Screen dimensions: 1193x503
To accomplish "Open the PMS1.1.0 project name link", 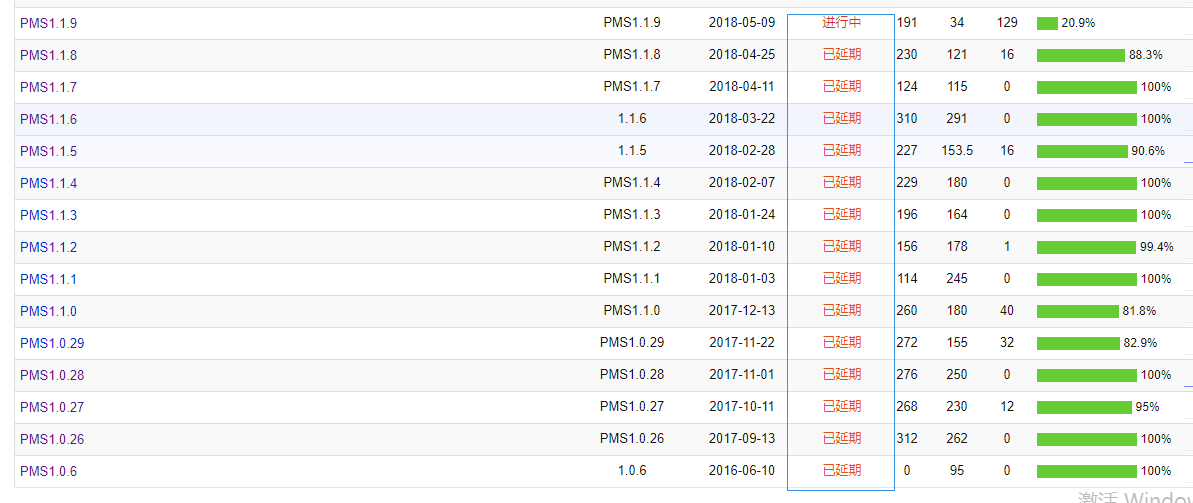I will [48, 311].
